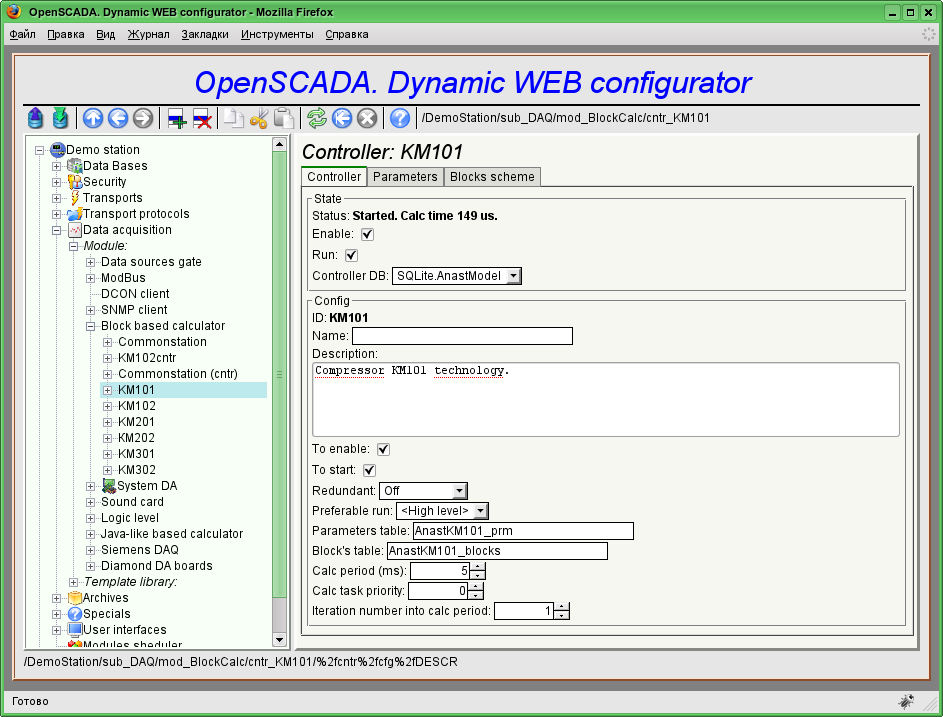Click the Demo station computer icon
Viewport: 943px width, 717px height.
58,150
